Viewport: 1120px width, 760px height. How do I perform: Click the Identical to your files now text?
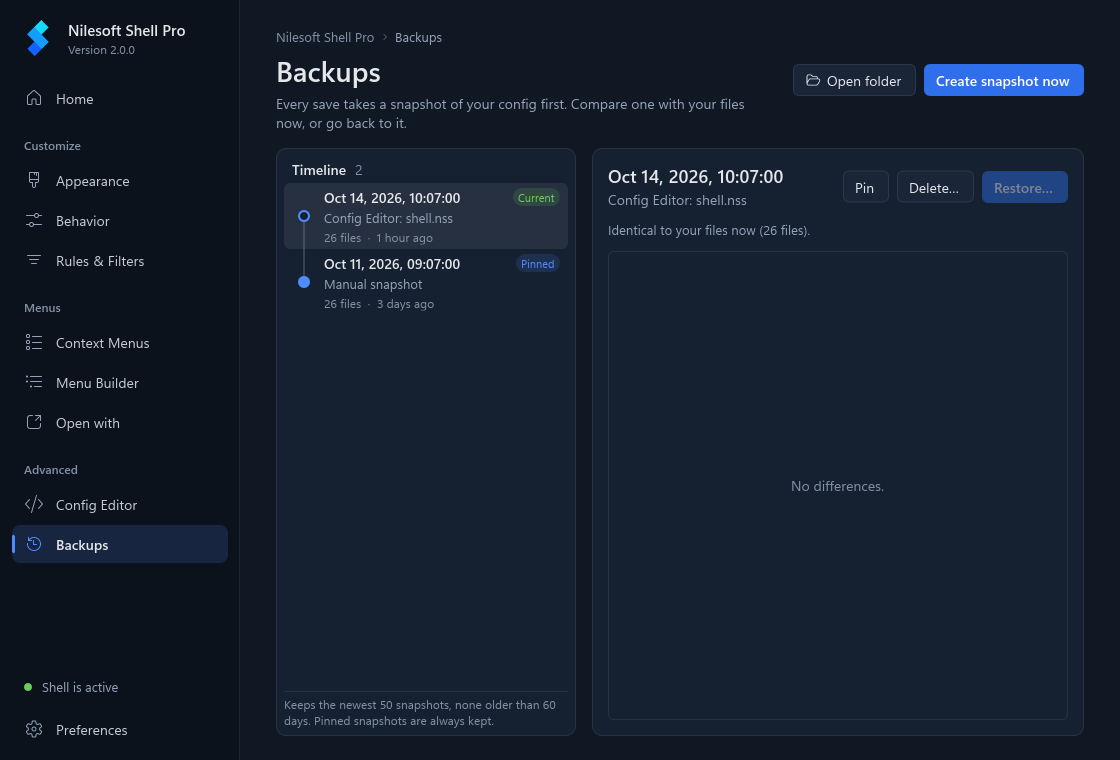click(x=709, y=231)
